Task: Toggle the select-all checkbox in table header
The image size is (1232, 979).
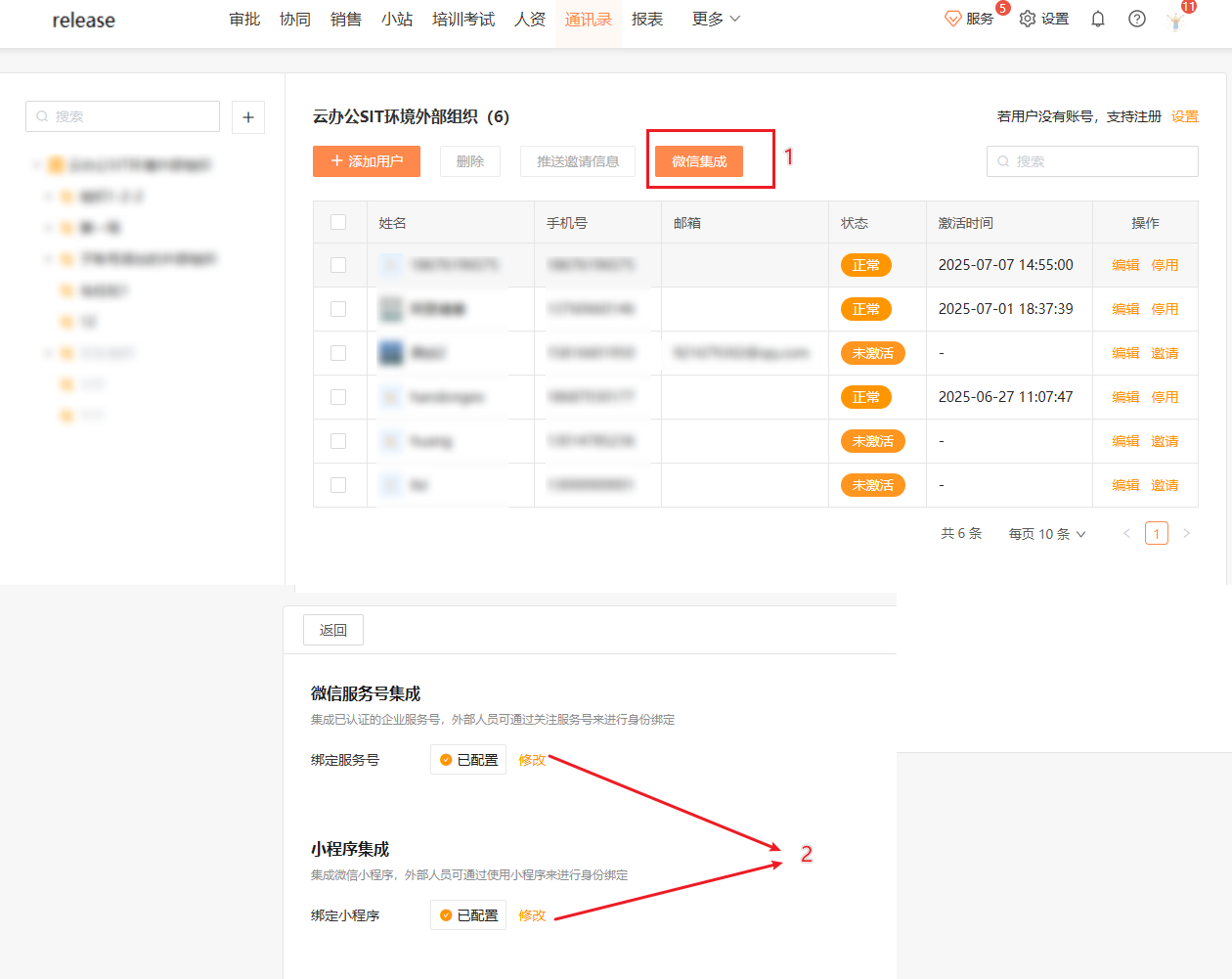Action: coord(338,222)
